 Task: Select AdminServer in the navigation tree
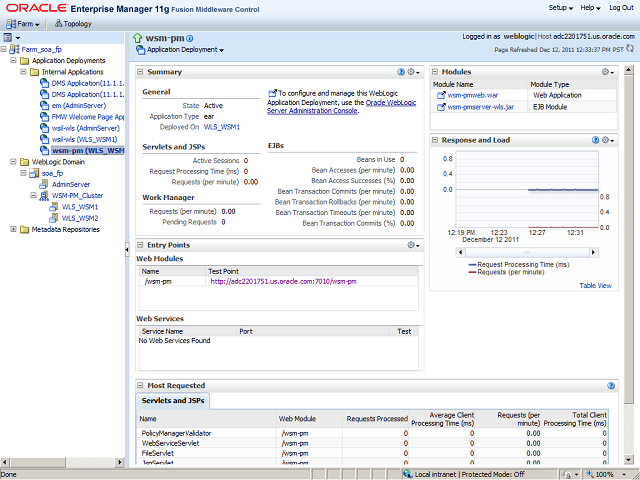71,184
